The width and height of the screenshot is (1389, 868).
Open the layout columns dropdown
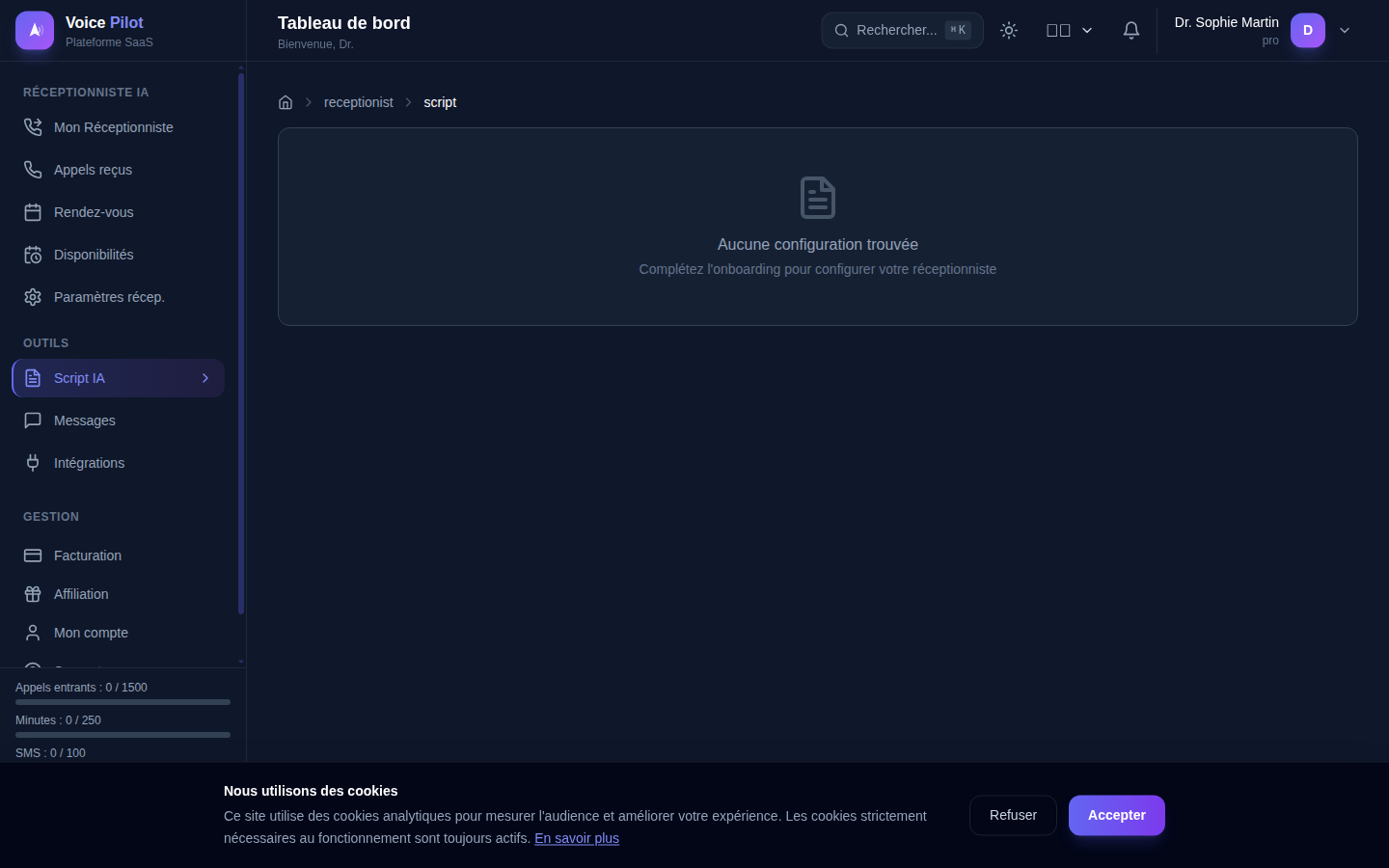1070,30
